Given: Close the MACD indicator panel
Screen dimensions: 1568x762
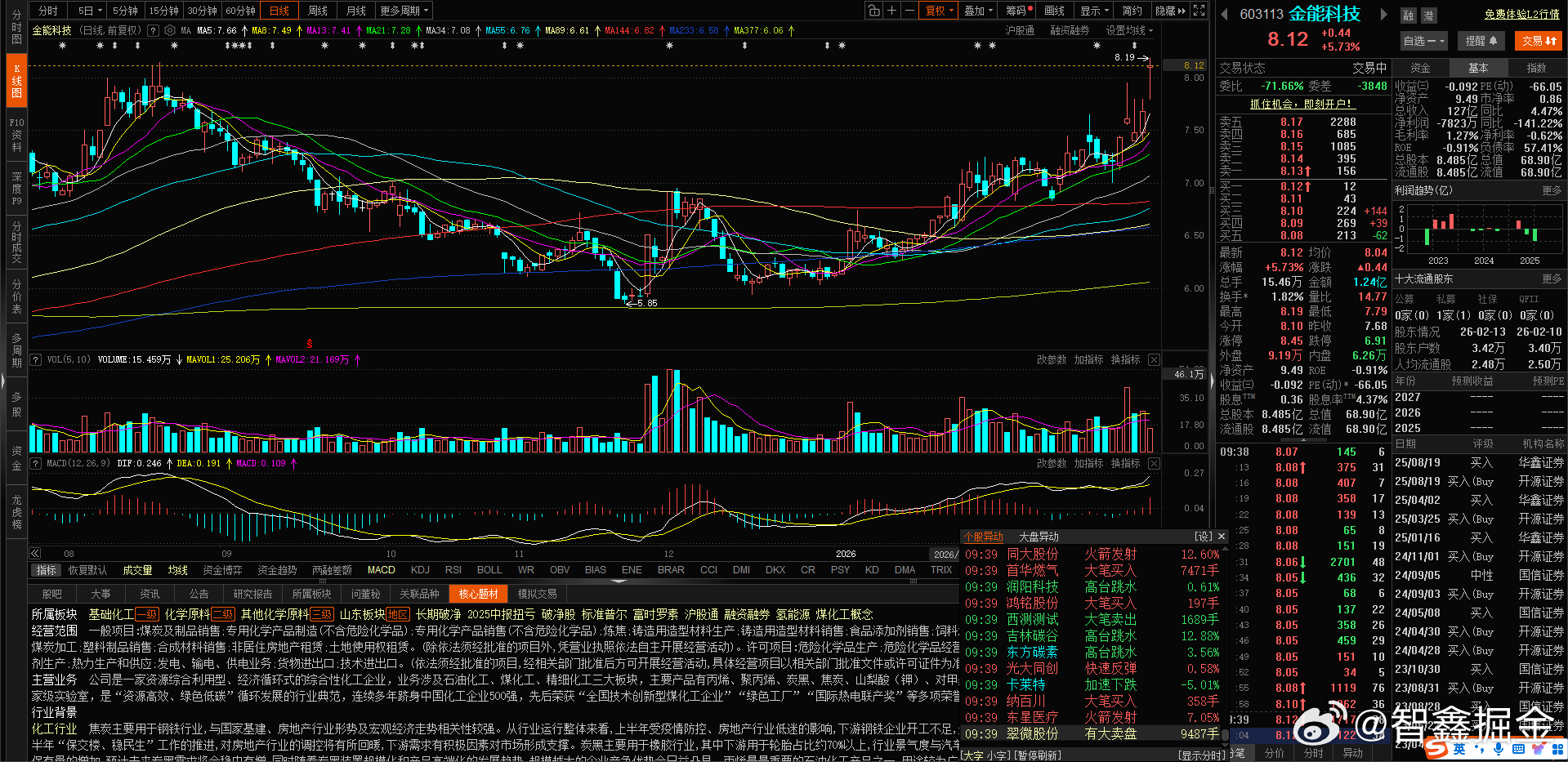Looking at the screenshot, I should tap(1154, 463).
